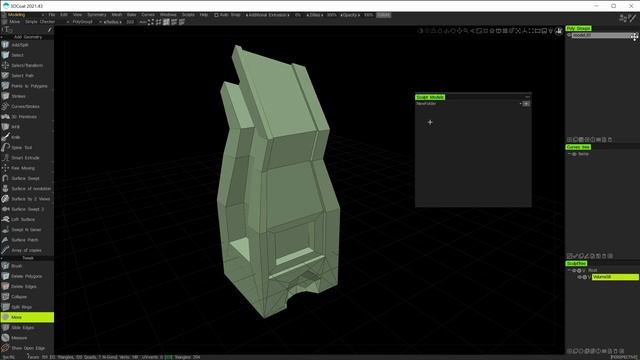640x360 pixels.
Task: Add new model with plus in Sculpt Models
Action: pyautogui.click(x=430, y=122)
